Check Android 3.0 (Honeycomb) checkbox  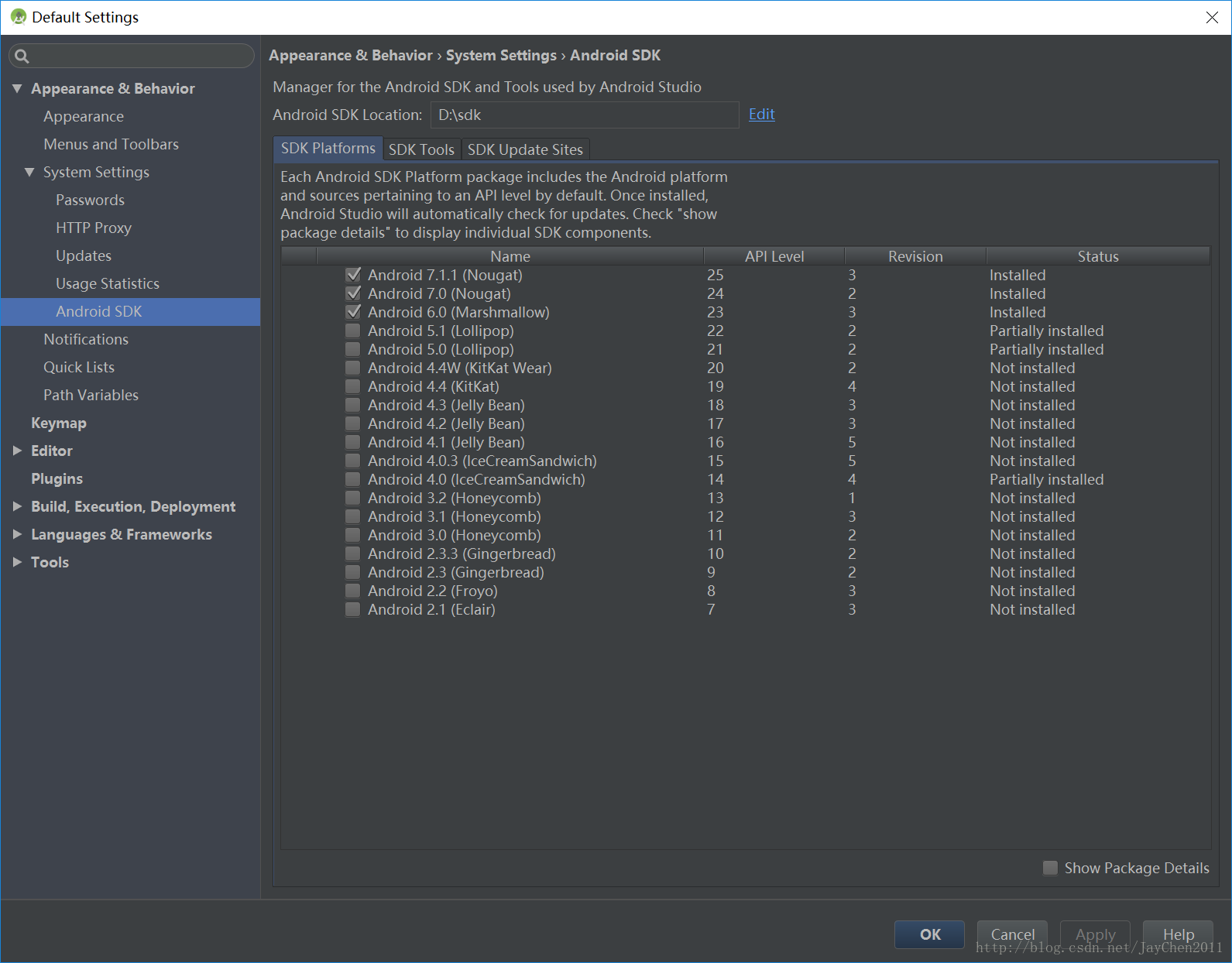353,535
